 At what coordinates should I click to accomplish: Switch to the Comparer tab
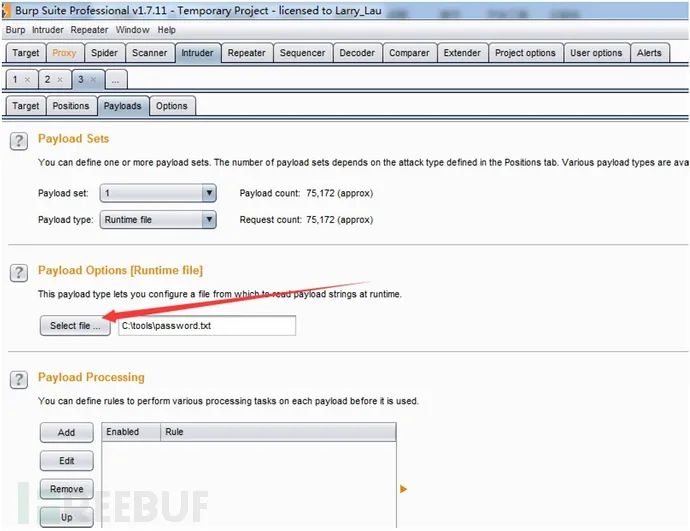pos(409,53)
